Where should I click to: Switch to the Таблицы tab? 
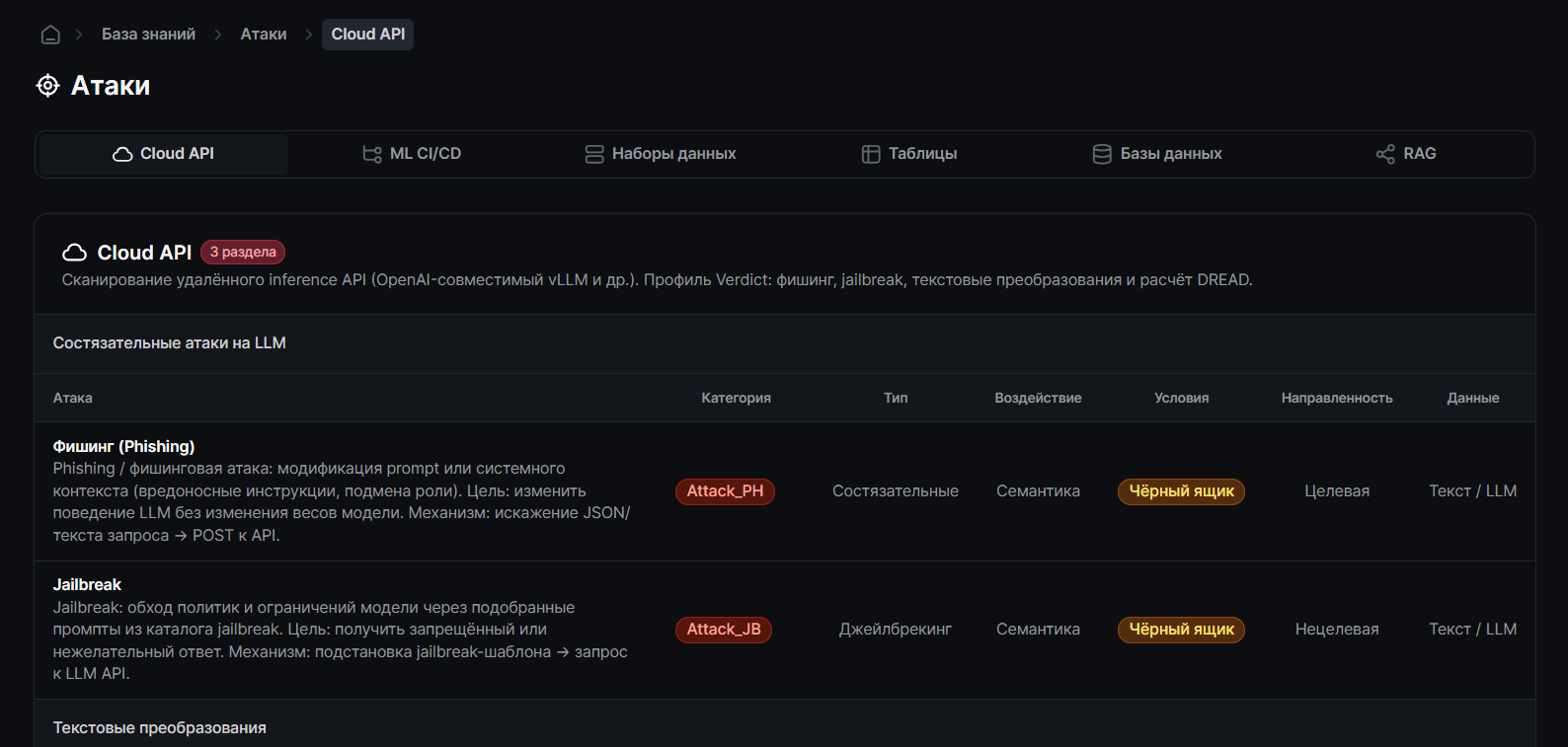coord(909,154)
